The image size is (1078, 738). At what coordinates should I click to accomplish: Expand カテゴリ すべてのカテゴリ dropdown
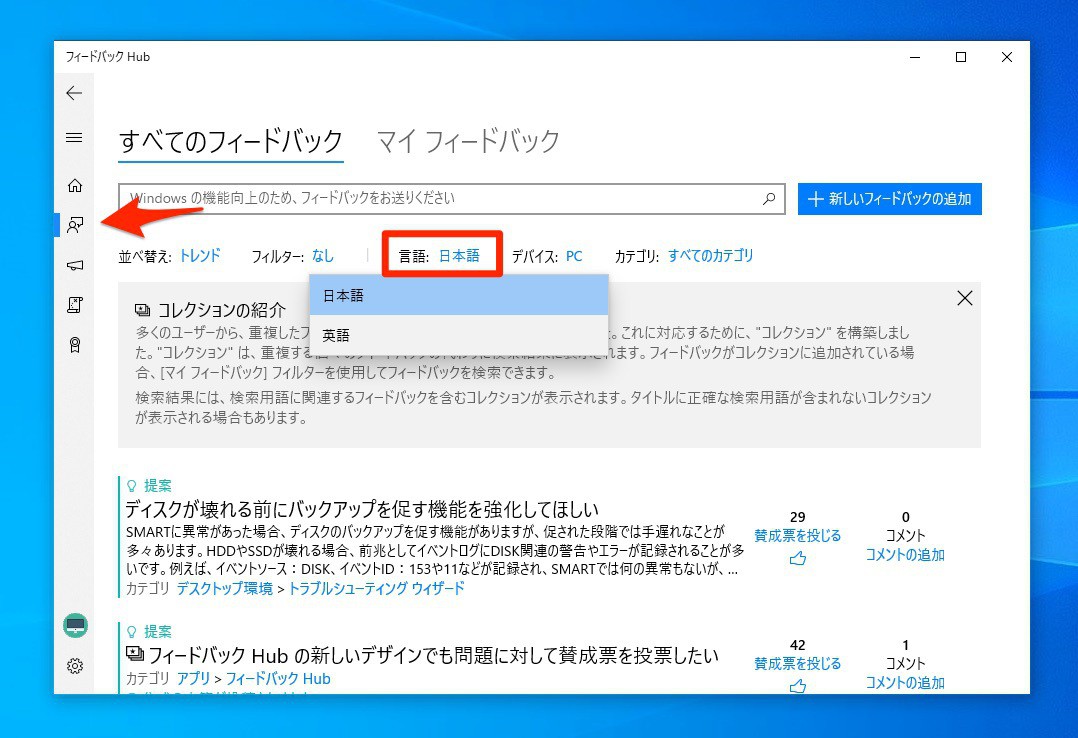(x=710, y=256)
